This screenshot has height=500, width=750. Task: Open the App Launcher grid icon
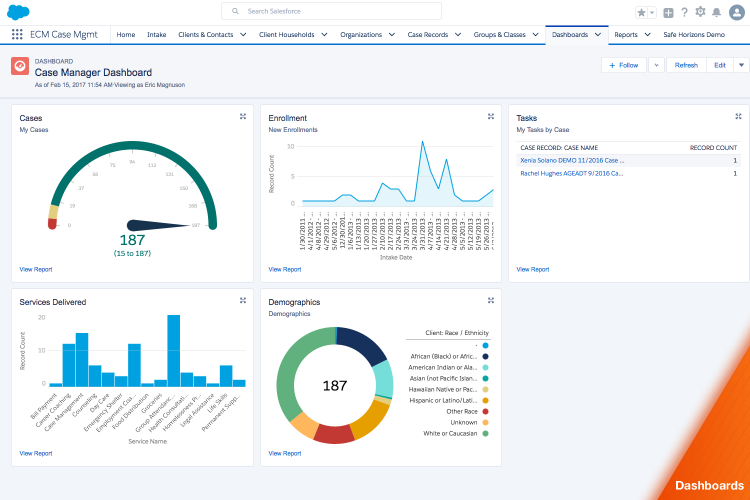click(17, 34)
